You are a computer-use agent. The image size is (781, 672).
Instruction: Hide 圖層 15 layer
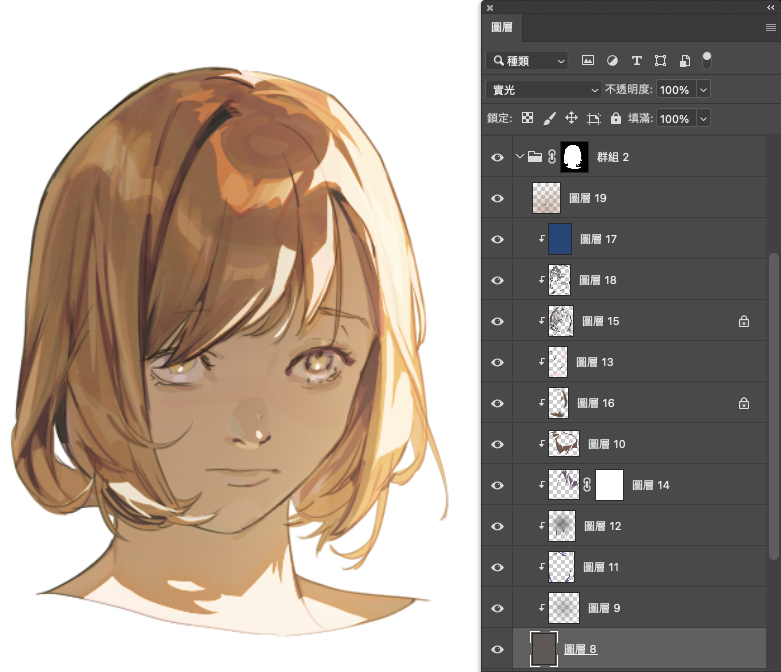pyautogui.click(x=497, y=321)
